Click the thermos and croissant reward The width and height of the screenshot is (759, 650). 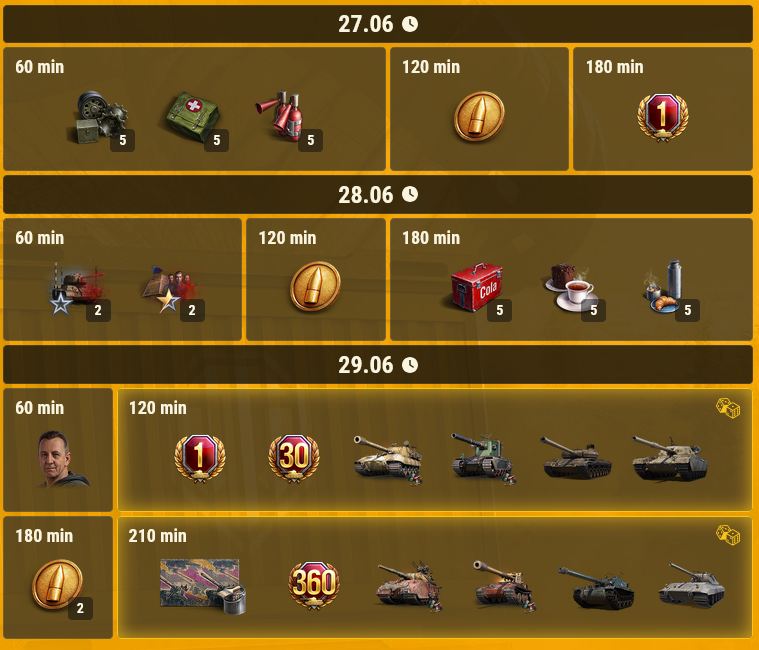(x=664, y=287)
